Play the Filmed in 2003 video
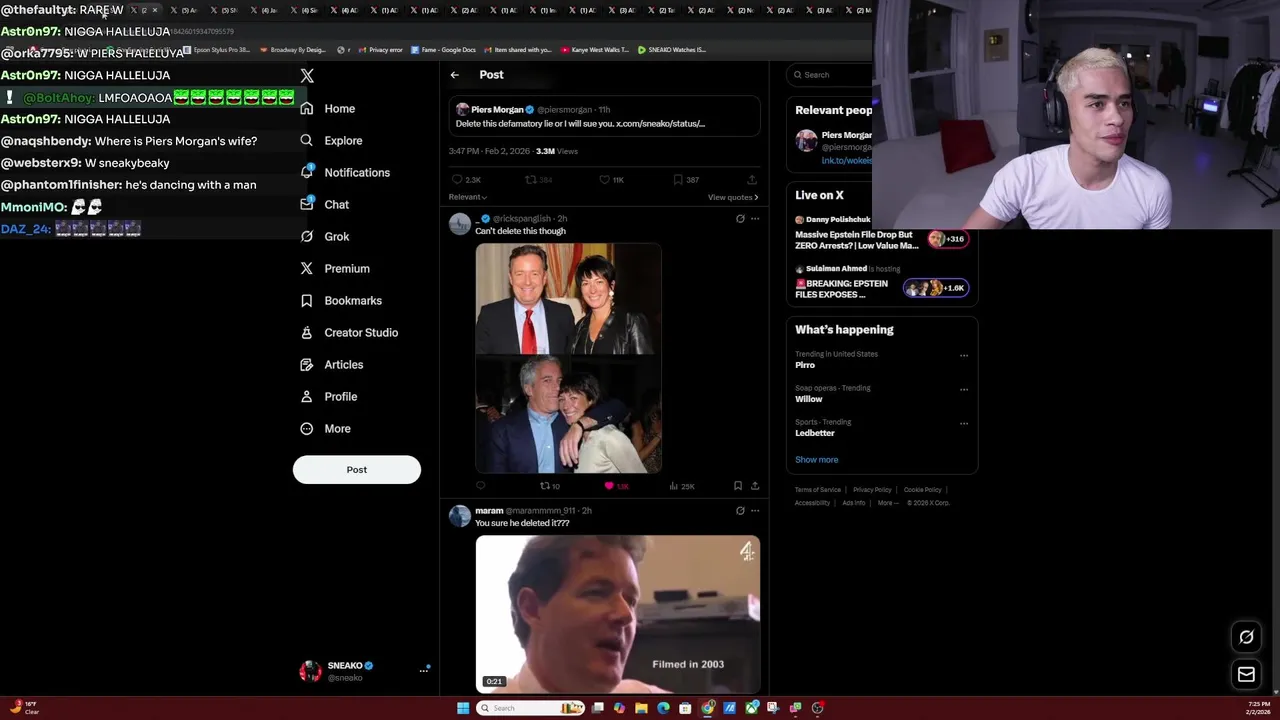1280x720 pixels. (618, 614)
